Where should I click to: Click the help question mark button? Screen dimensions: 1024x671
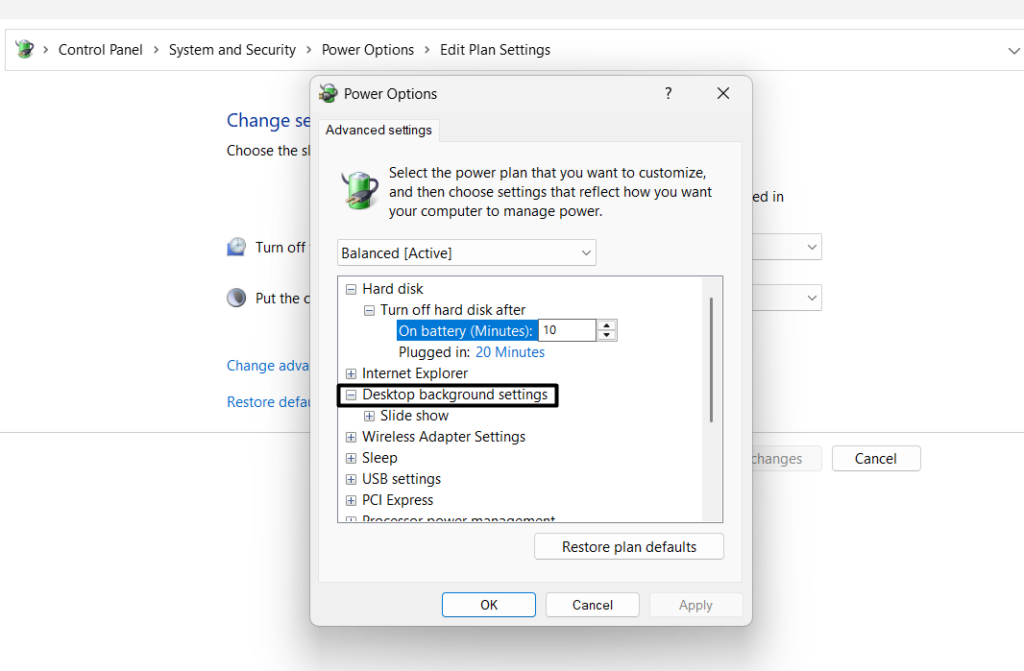[x=668, y=93]
